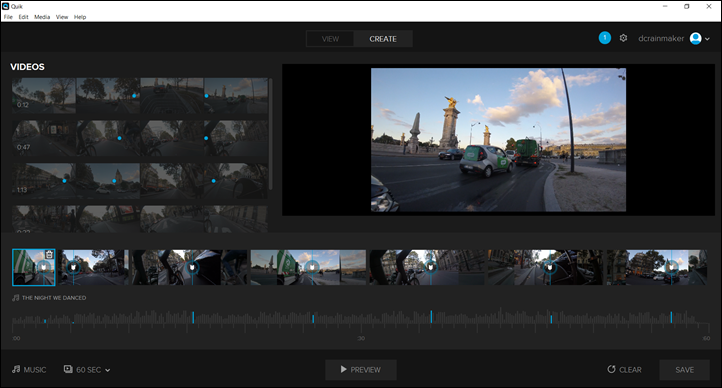Click the VIDEOS heading

27,67
